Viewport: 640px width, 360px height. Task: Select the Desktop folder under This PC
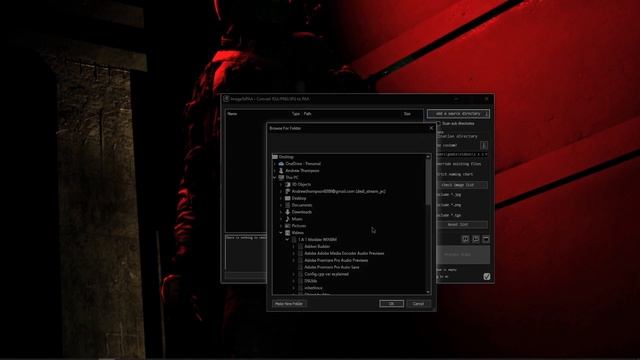[299, 198]
